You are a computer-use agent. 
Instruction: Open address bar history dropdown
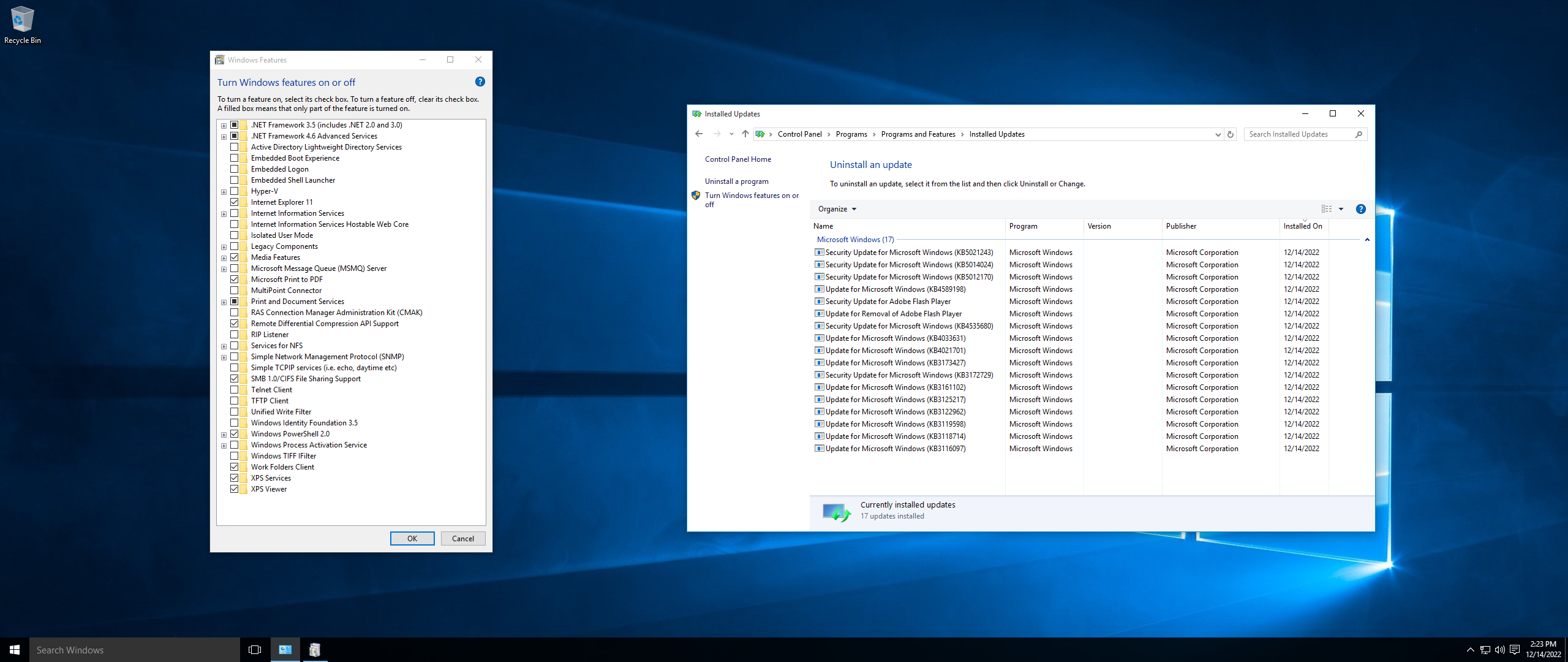(x=1218, y=134)
